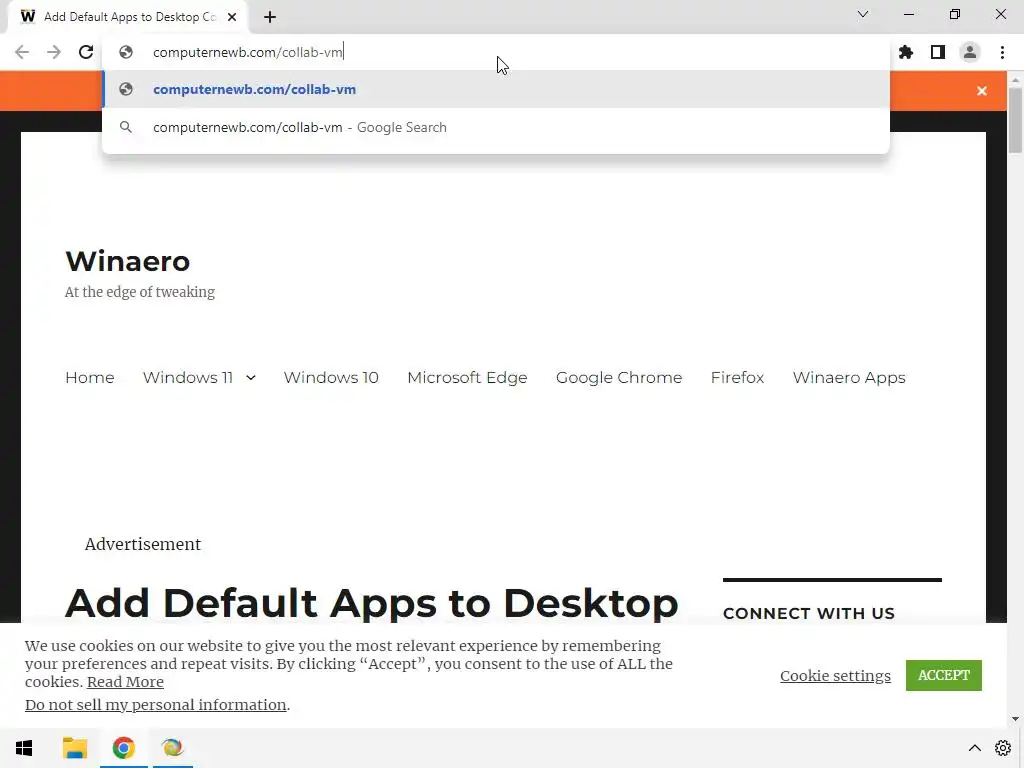Open the Windows 11 menu item
The width and height of the screenshot is (1024, 768).
click(188, 377)
